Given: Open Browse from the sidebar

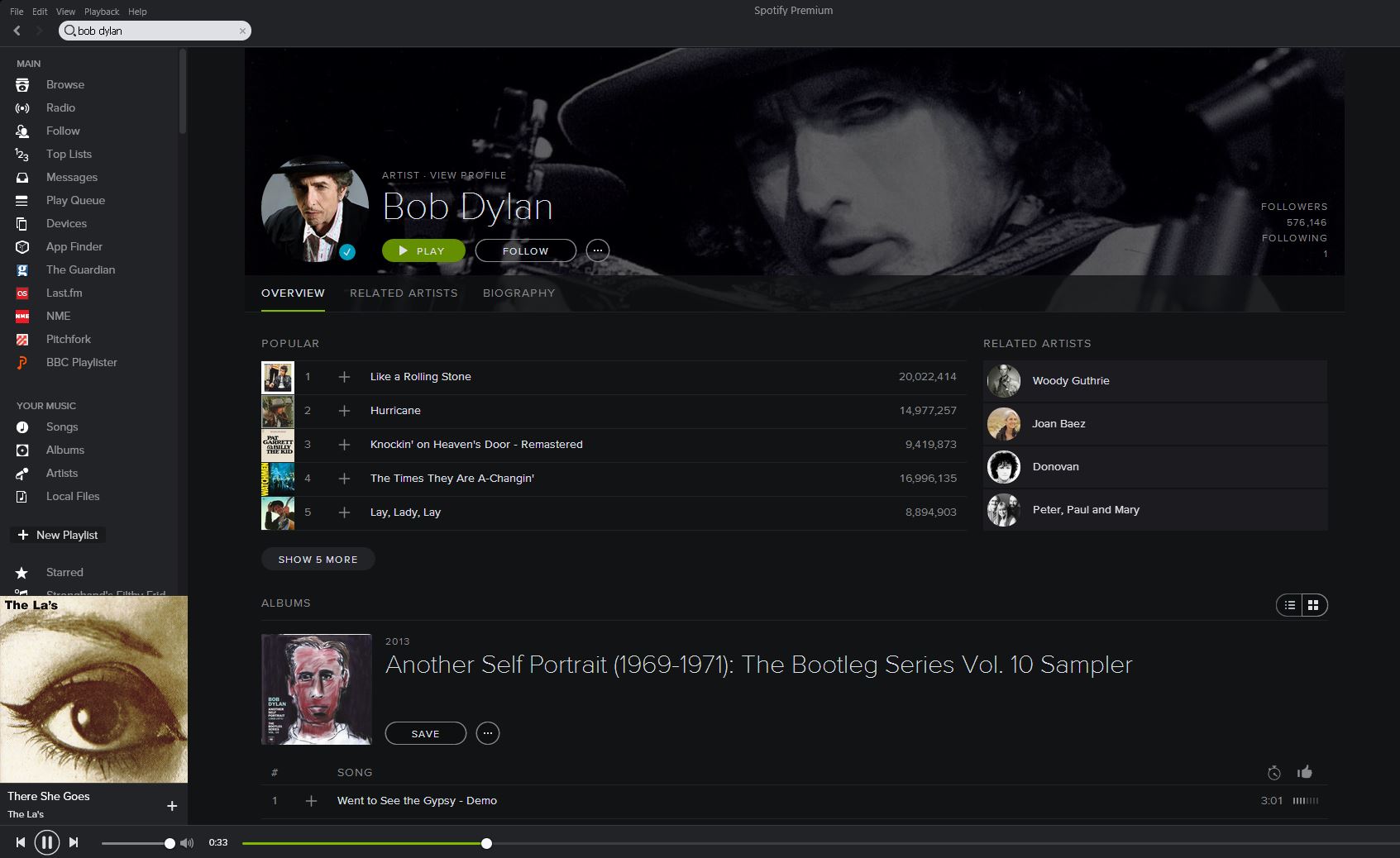Looking at the screenshot, I should [65, 84].
